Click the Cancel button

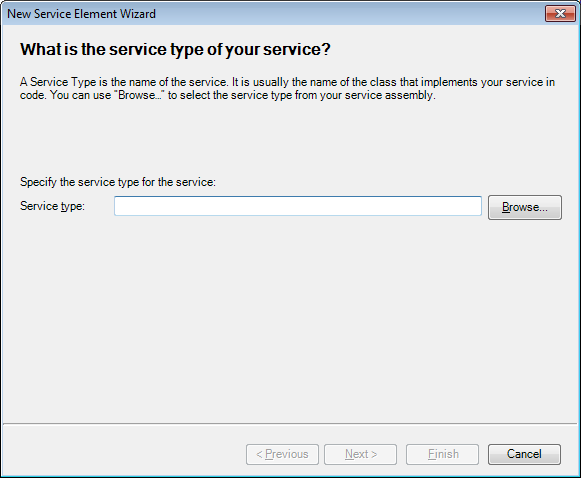click(524, 454)
